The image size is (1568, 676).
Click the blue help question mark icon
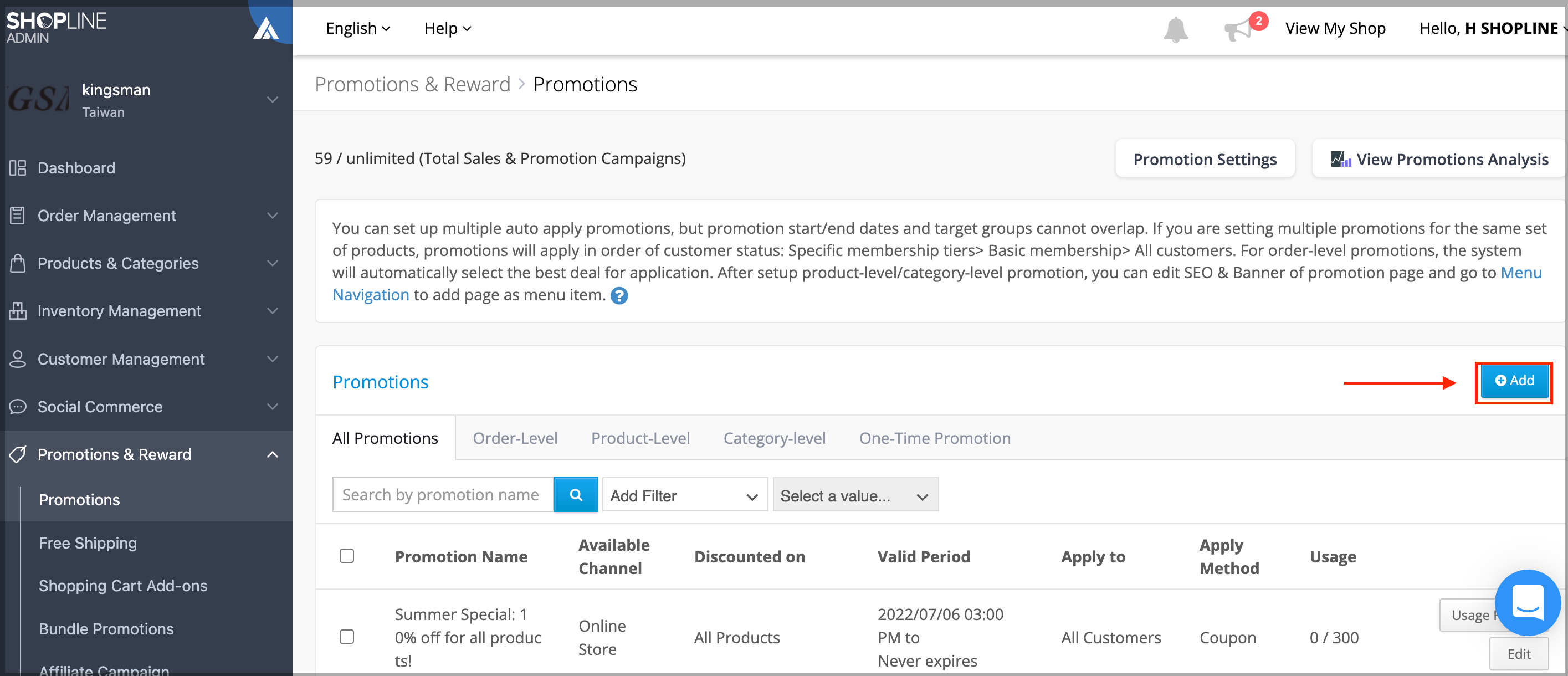(619, 296)
